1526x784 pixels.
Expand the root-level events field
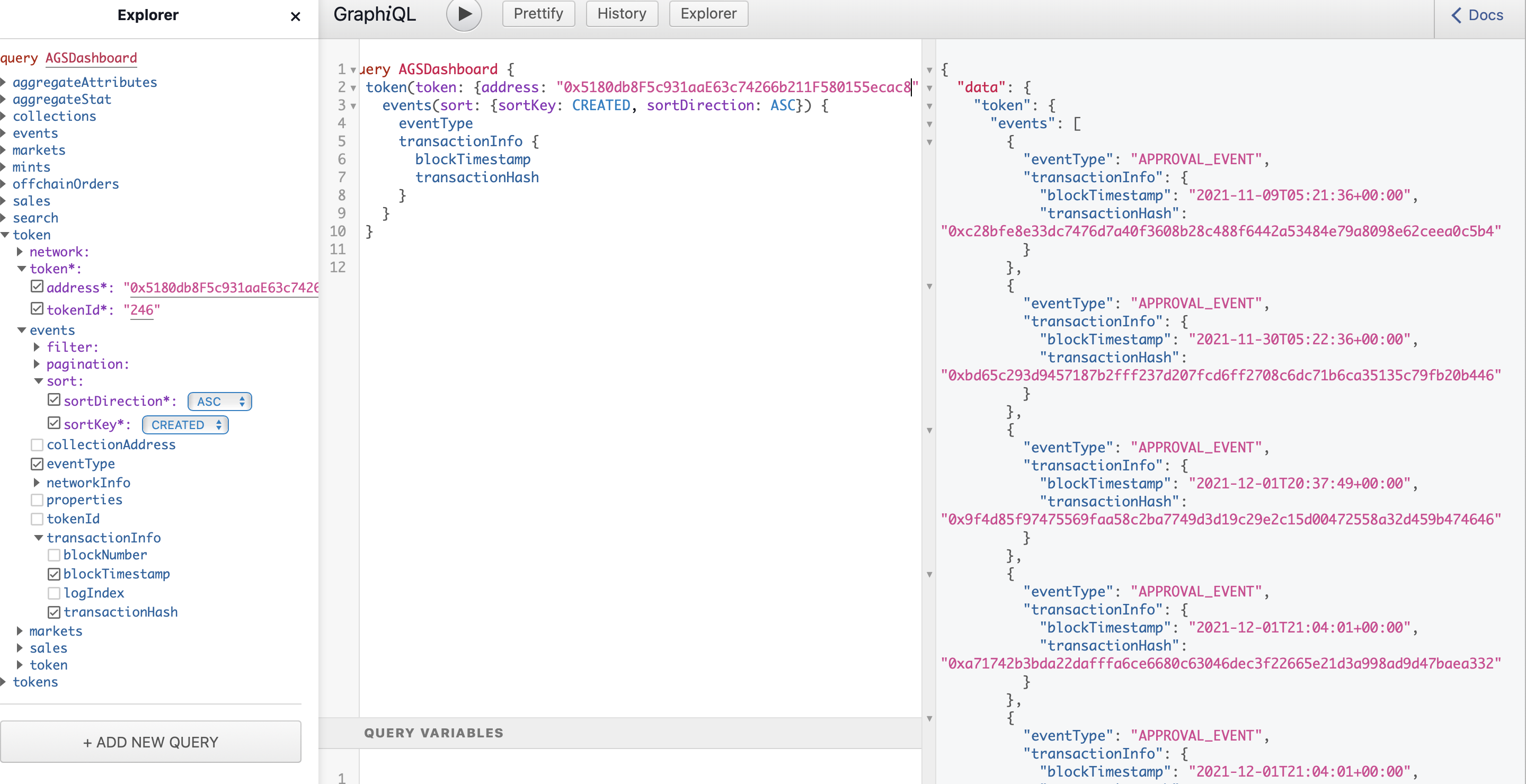[x=4, y=133]
